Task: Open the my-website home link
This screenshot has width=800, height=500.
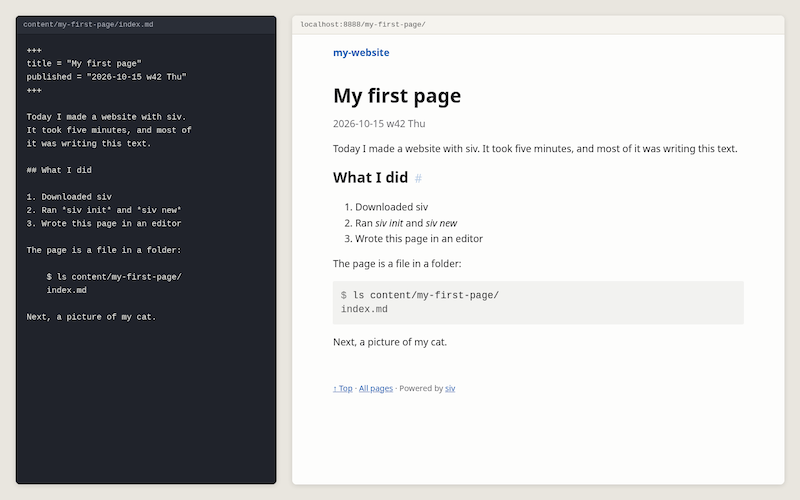Action: tap(361, 53)
